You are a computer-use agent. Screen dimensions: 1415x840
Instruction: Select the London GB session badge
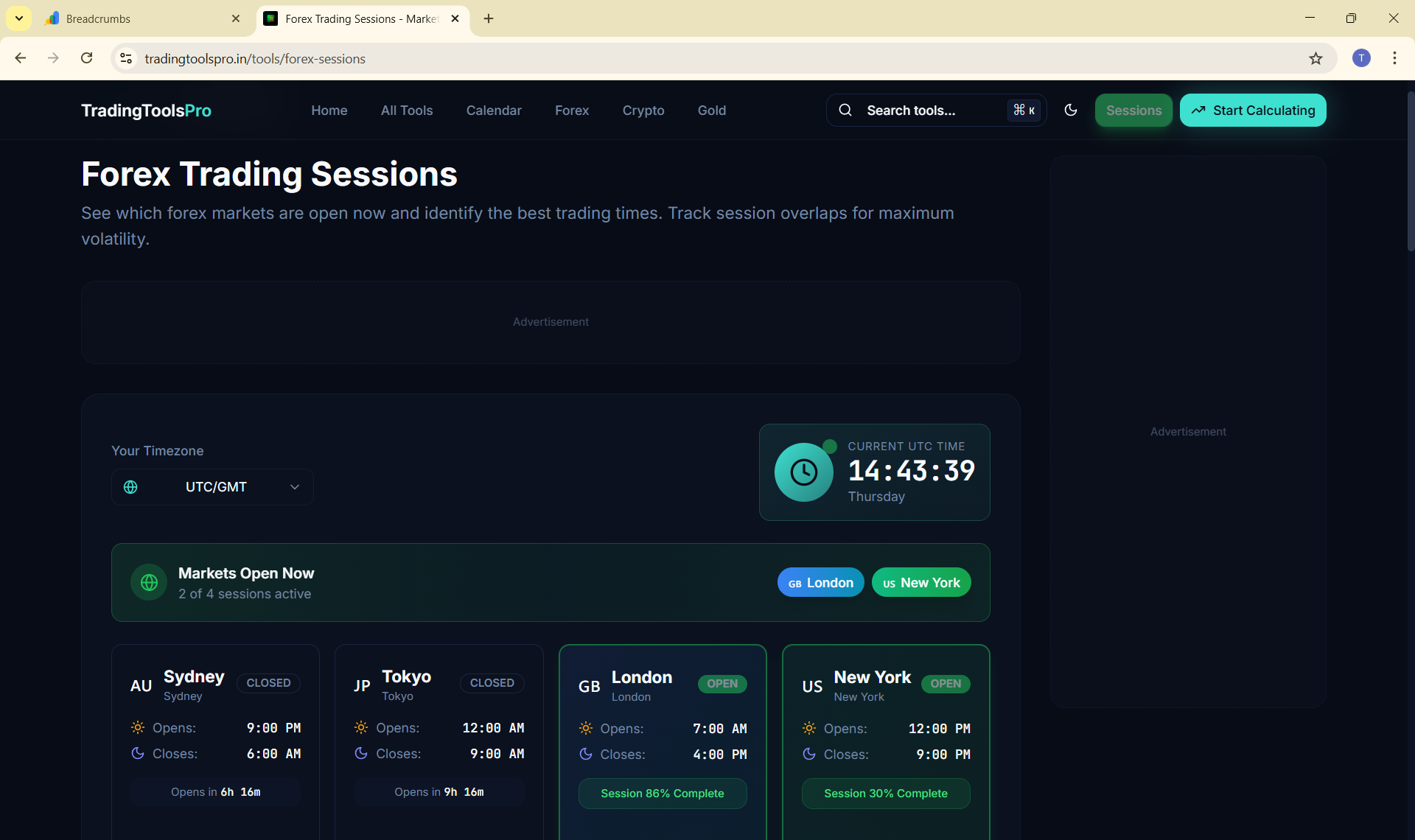820,582
